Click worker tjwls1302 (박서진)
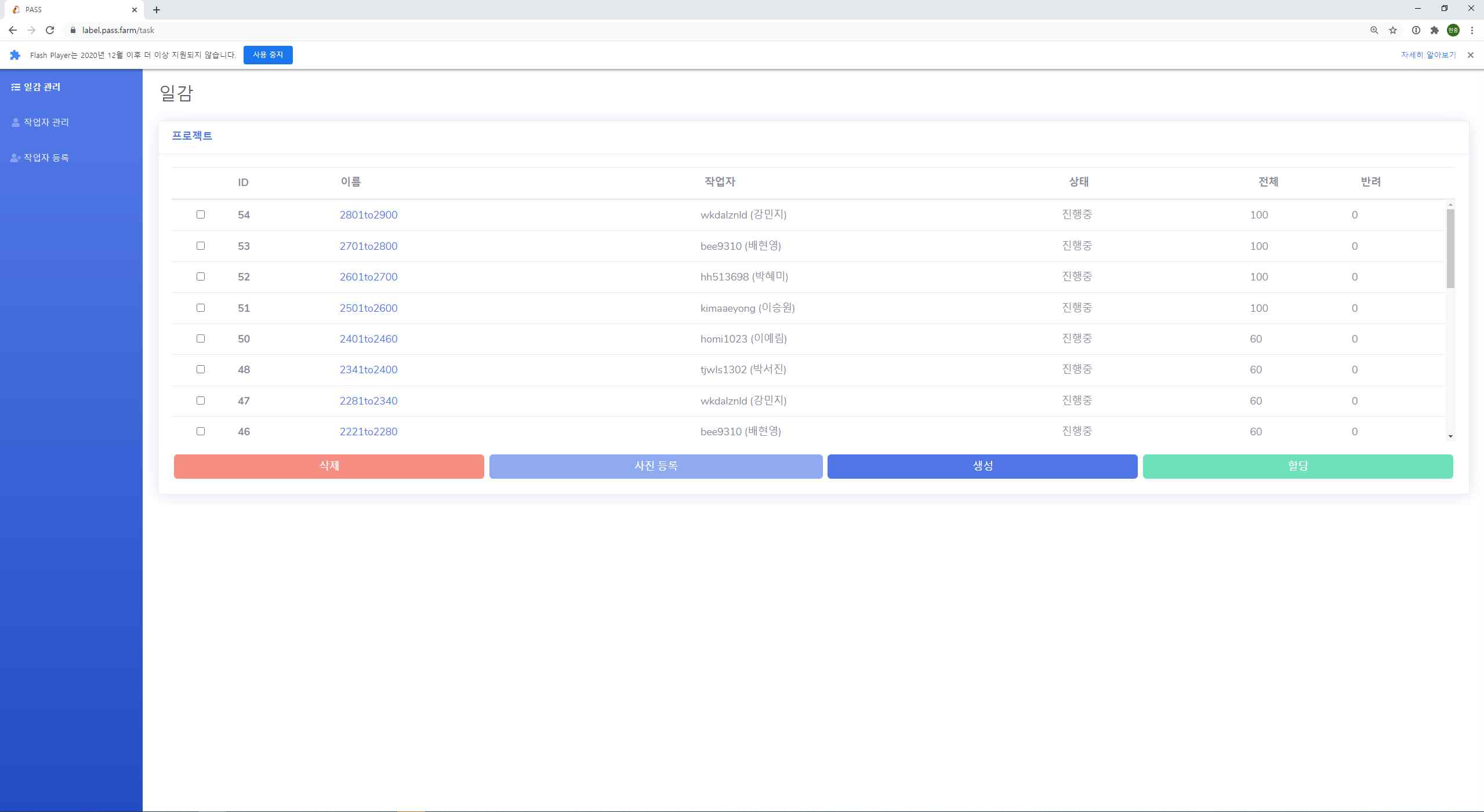Image resolution: width=1484 pixels, height=812 pixels. point(743,370)
